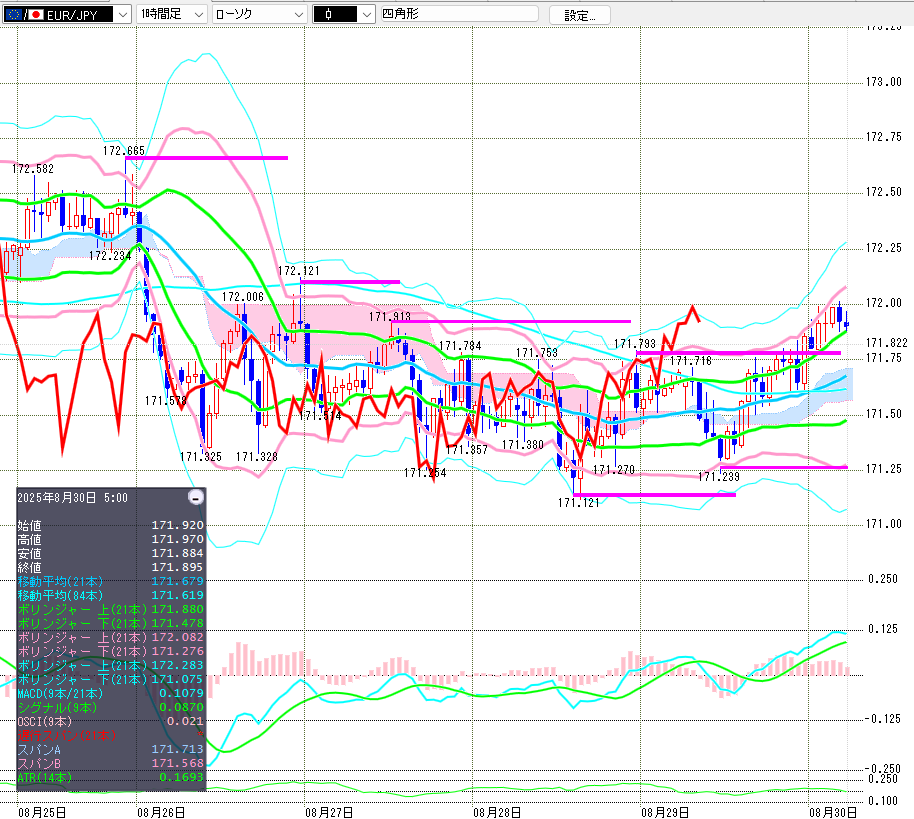Screen dimensions: 914x819
Task: Click the 171.913 price label
Action: (x=390, y=317)
